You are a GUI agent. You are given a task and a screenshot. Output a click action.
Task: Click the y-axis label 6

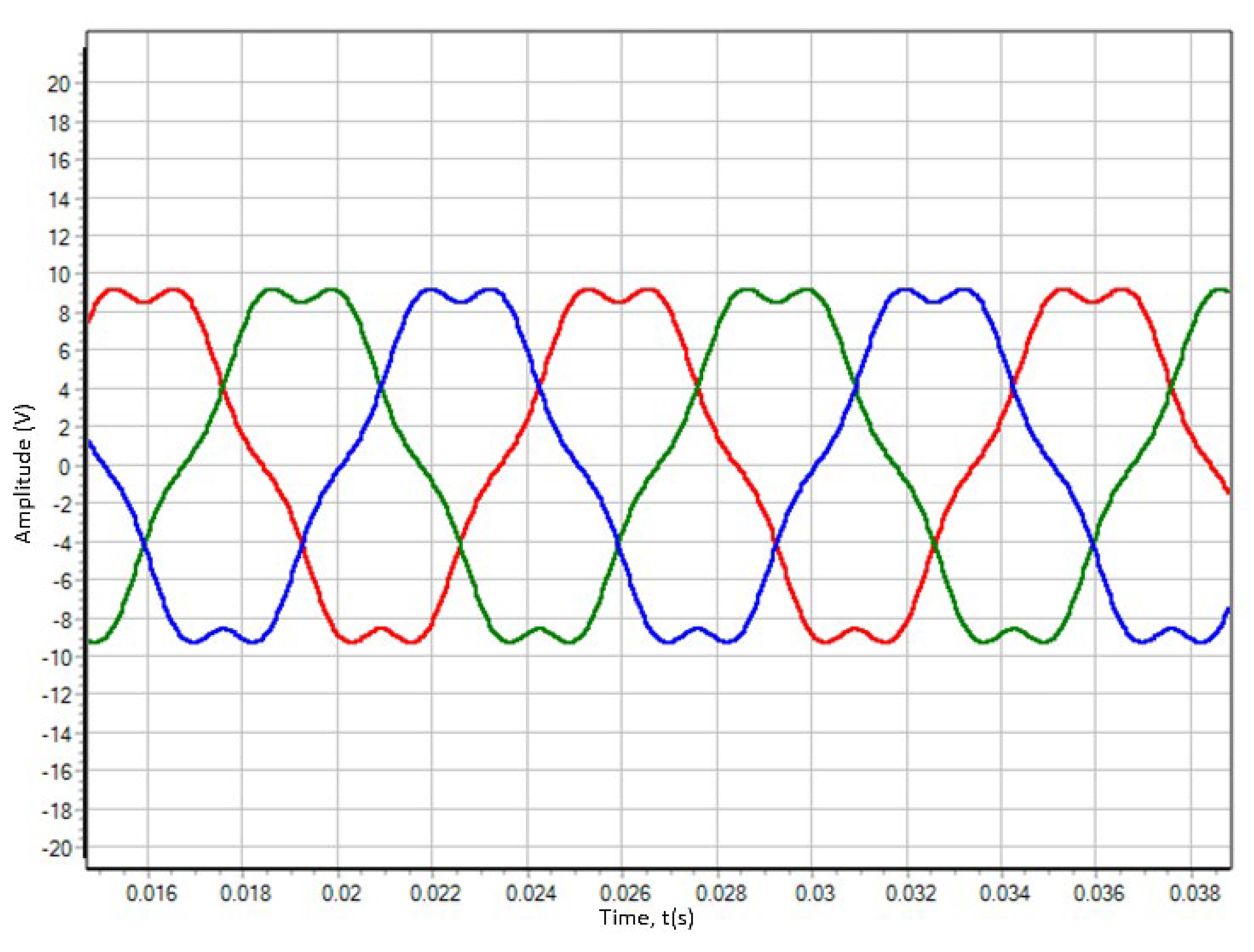coord(65,352)
